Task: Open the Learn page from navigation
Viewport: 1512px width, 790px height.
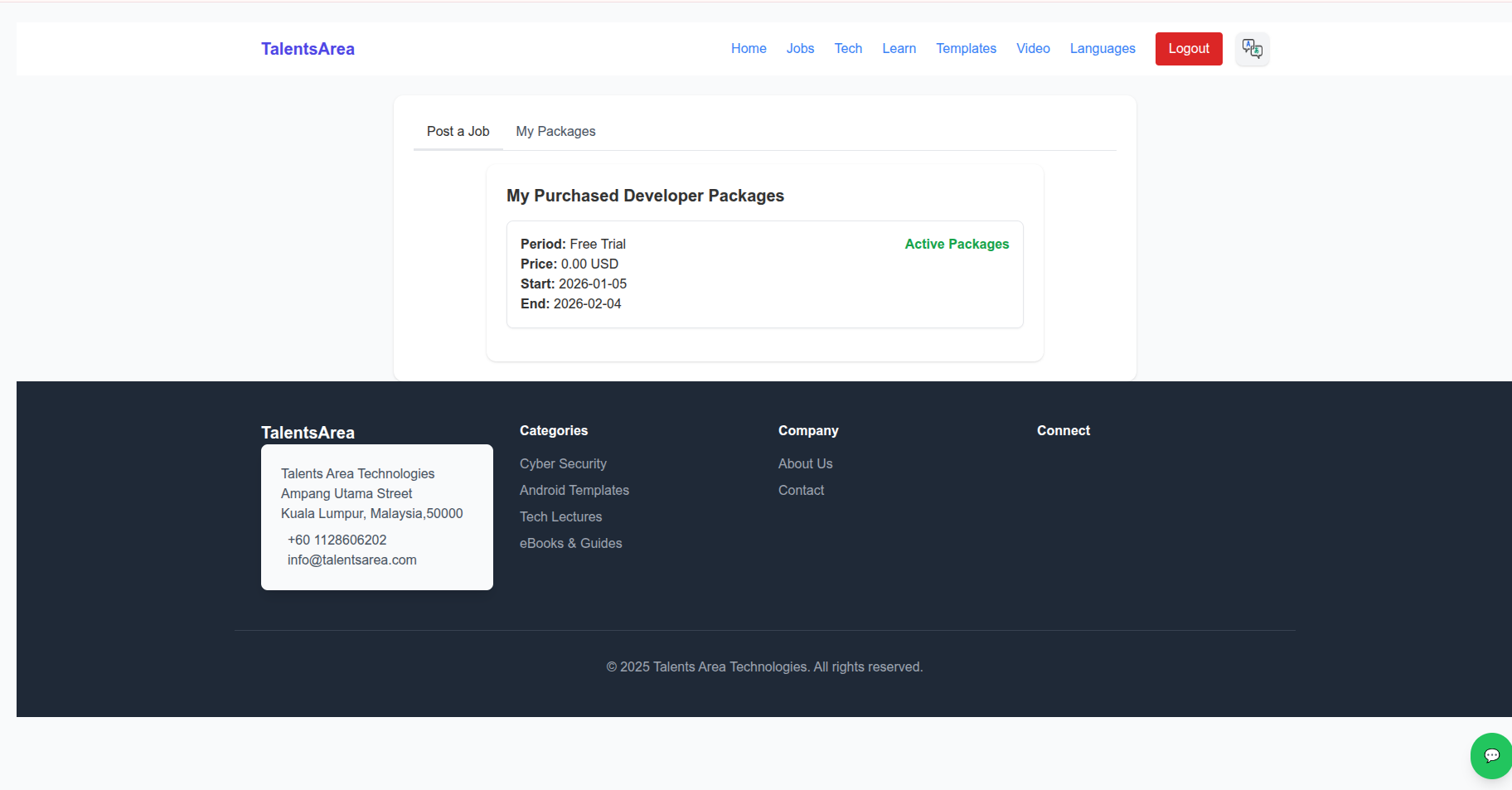Action: (899, 49)
